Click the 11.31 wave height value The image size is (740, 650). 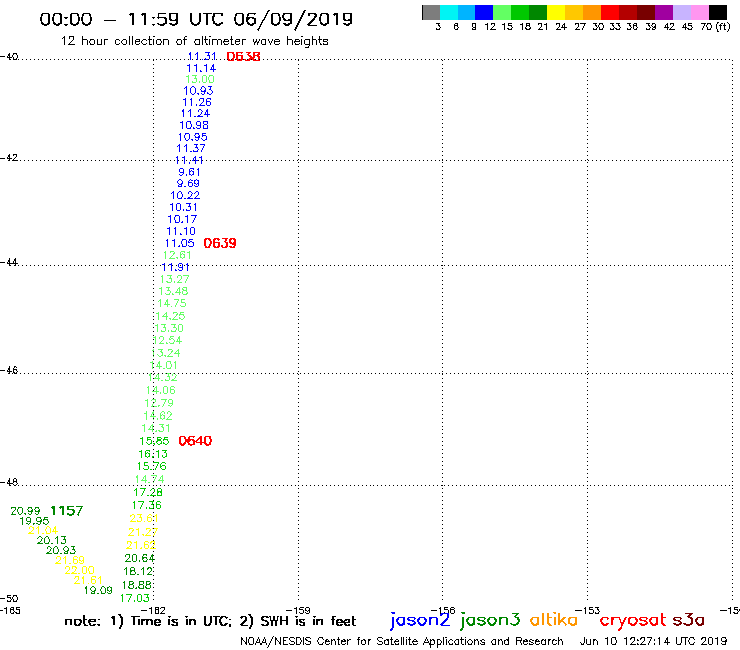(x=202, y=57)
